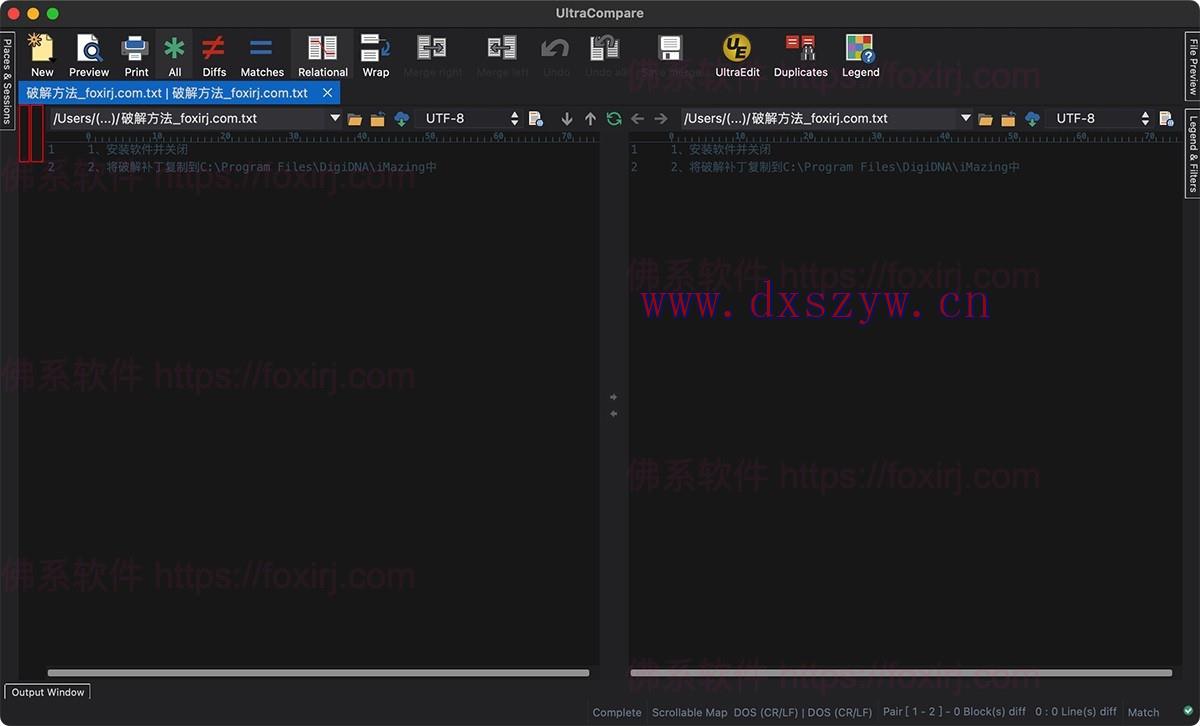Go to previous difference arrow
The image size is (1200, 726).
point(590,119)
